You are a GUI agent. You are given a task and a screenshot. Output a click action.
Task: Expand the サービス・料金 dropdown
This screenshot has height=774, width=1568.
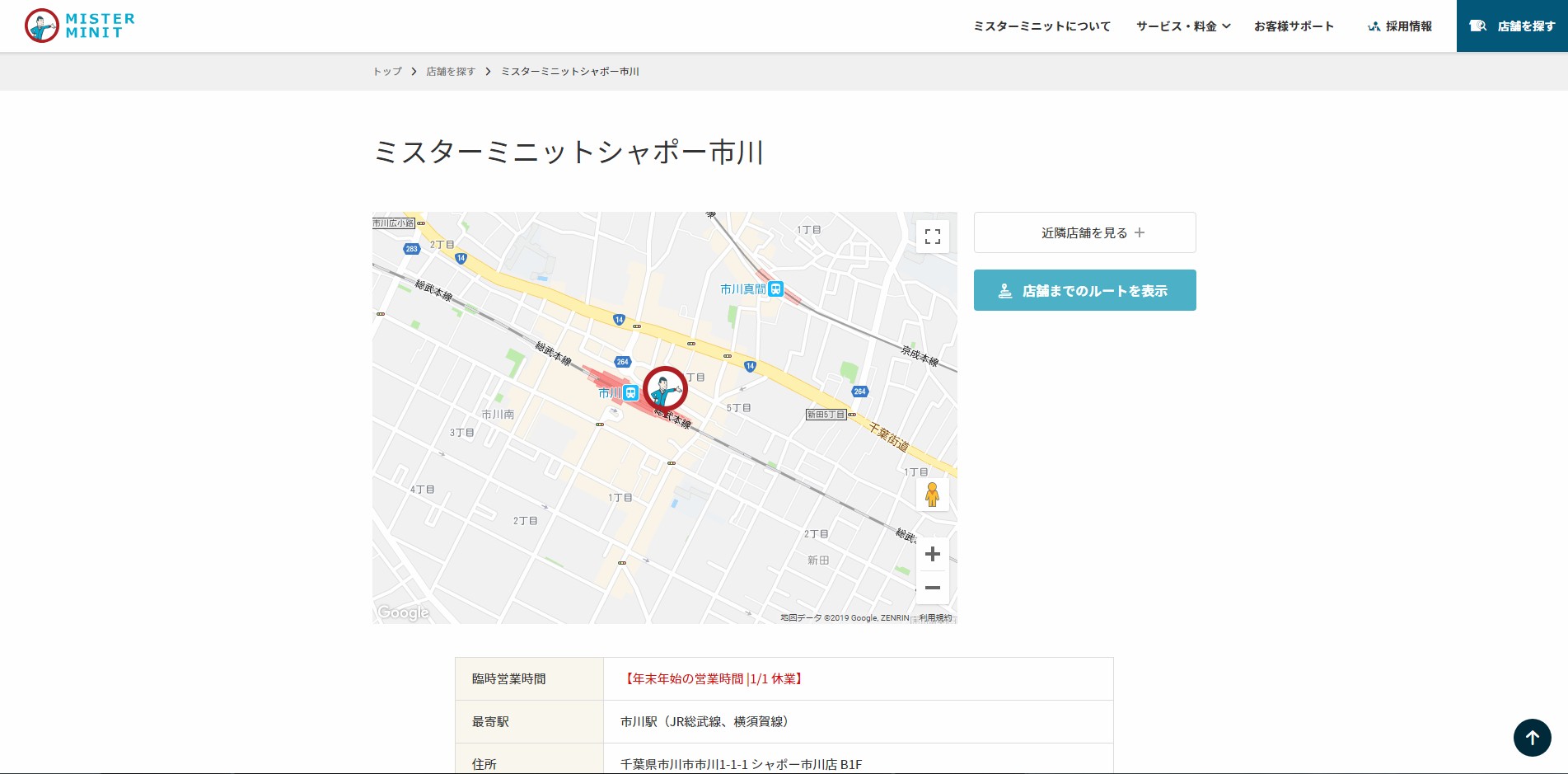pyautogui.click(x=1183, y=26)
